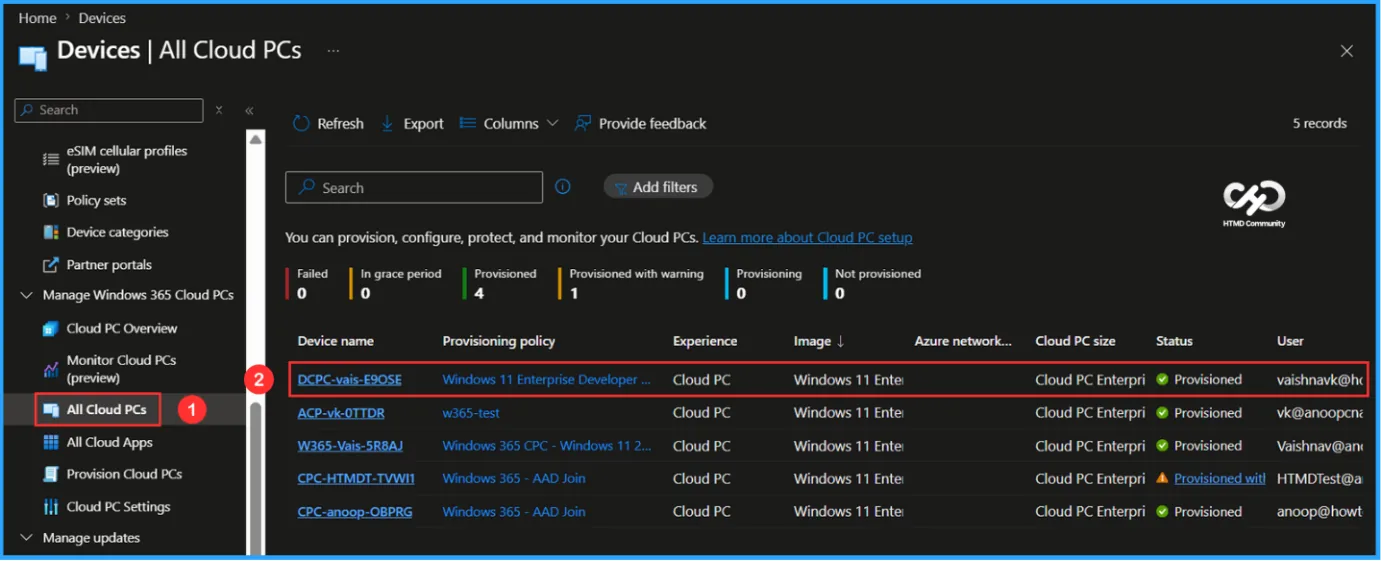Filter by In grace period count tile
1381x561 pixels.
396,283
